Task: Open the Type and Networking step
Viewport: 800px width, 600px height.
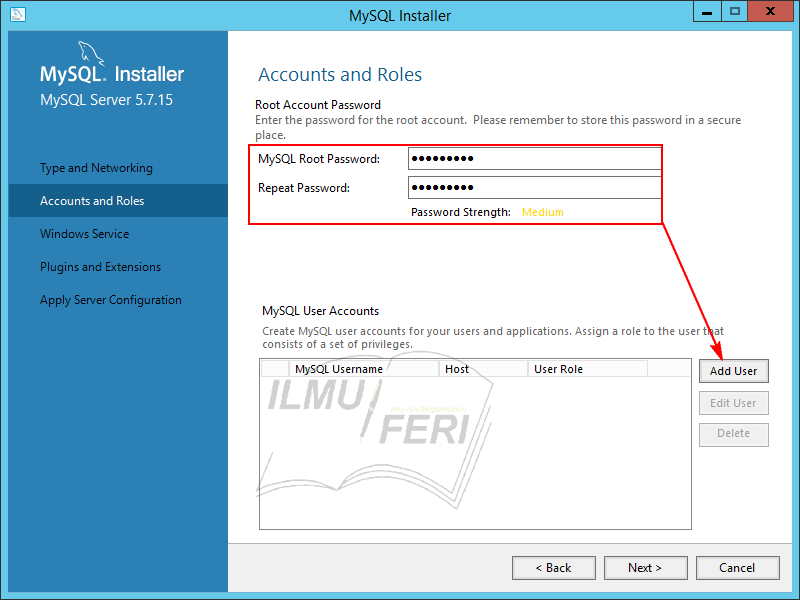Action: coord(96,168)
